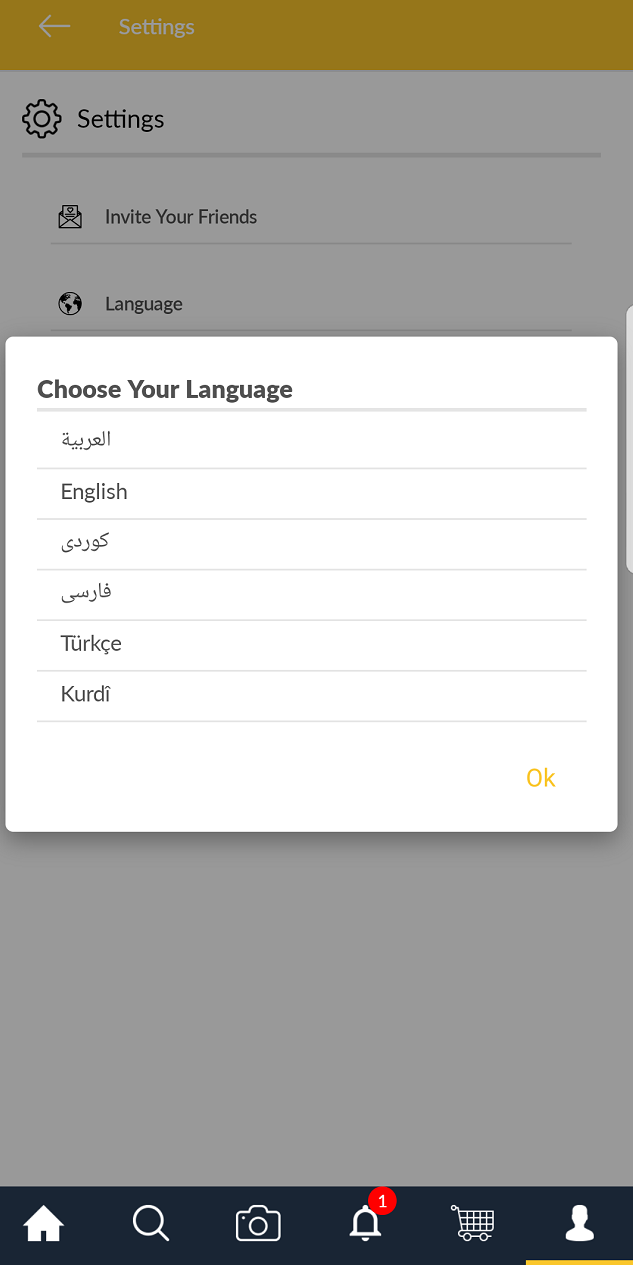
Task: Confirm selection with the Ok button
Action: tap(540, 778)
